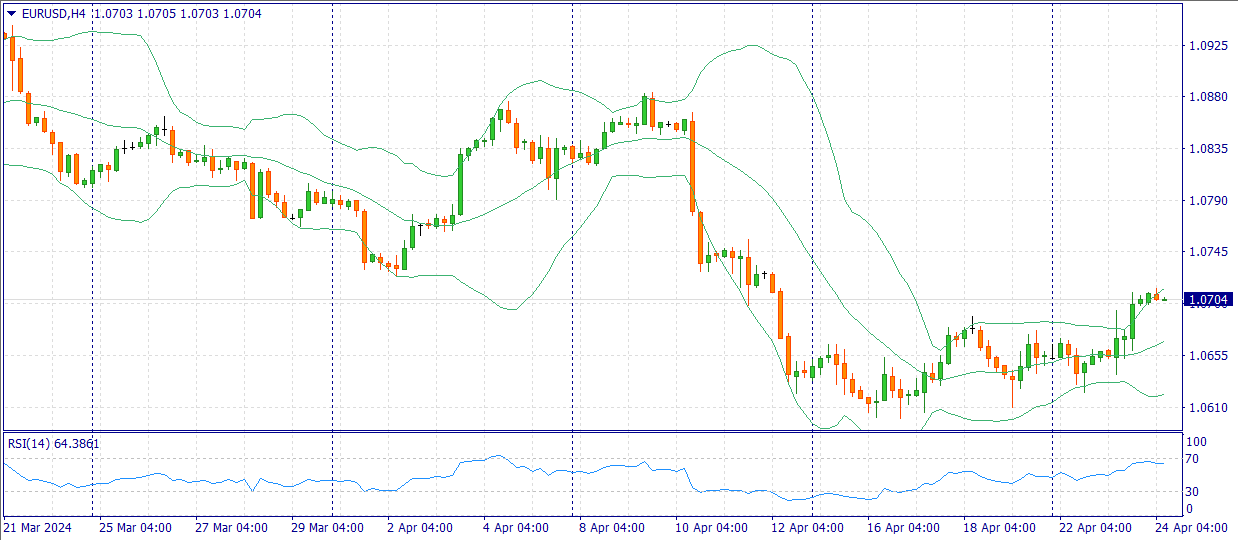This screenshot has height=540, width=1238.
Task: Click the 1.0880 price axis label
Action: pyautogui.click(x=1205, y=97)
